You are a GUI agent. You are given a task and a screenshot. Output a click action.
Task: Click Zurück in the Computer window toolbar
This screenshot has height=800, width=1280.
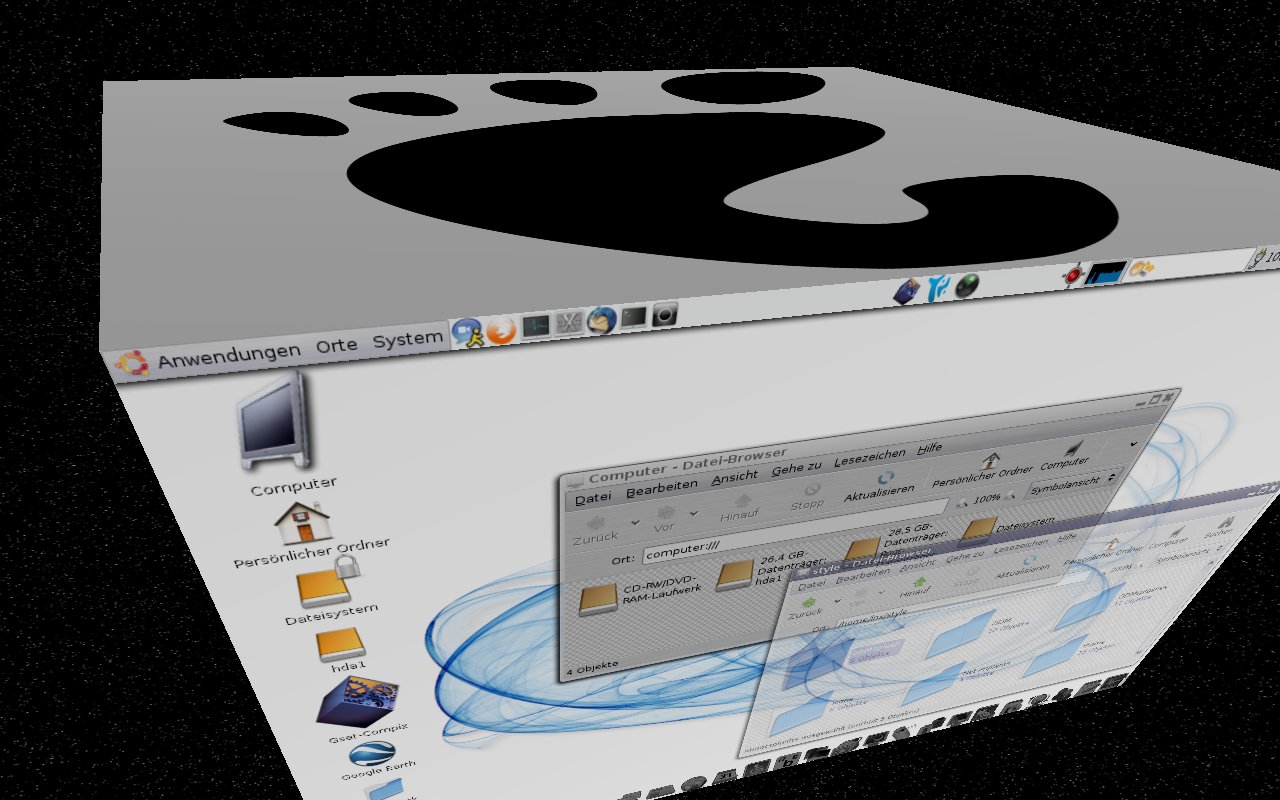pos(594,529)
